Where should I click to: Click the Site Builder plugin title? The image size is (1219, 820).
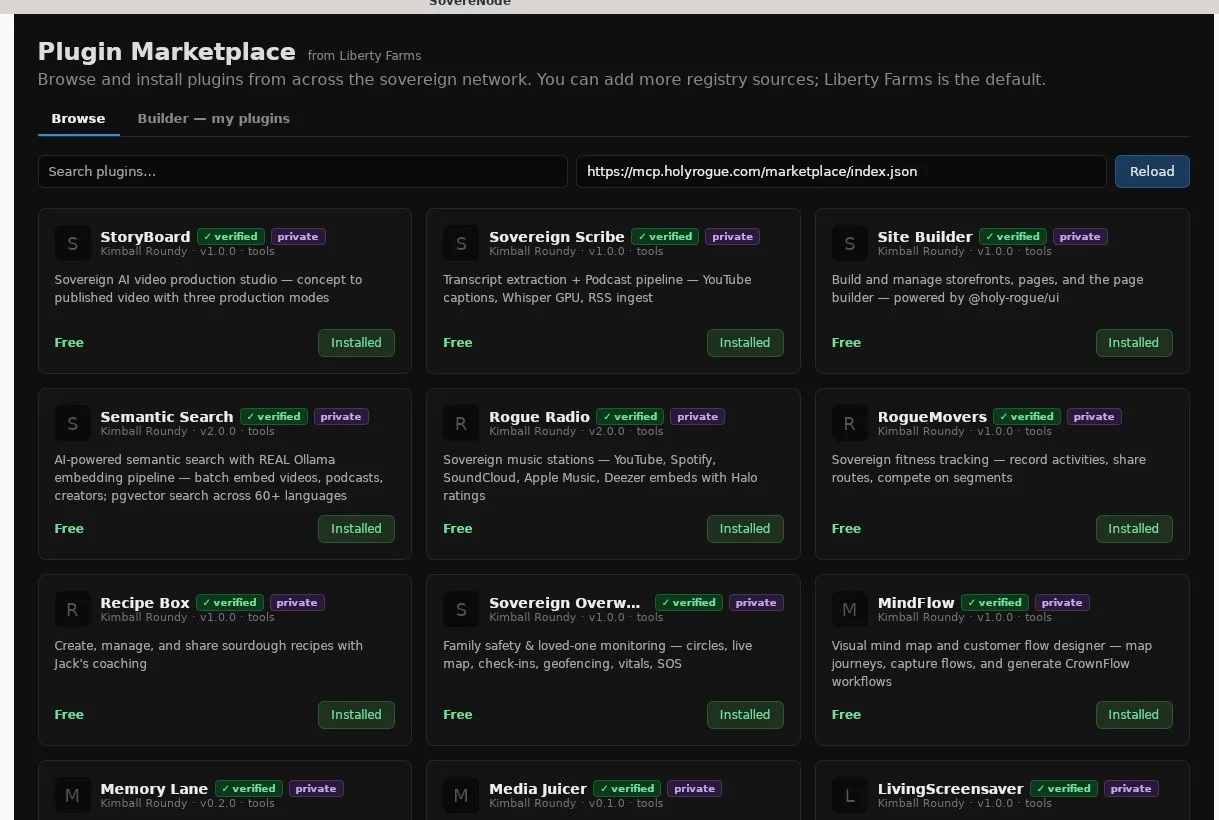coord(925,237)
